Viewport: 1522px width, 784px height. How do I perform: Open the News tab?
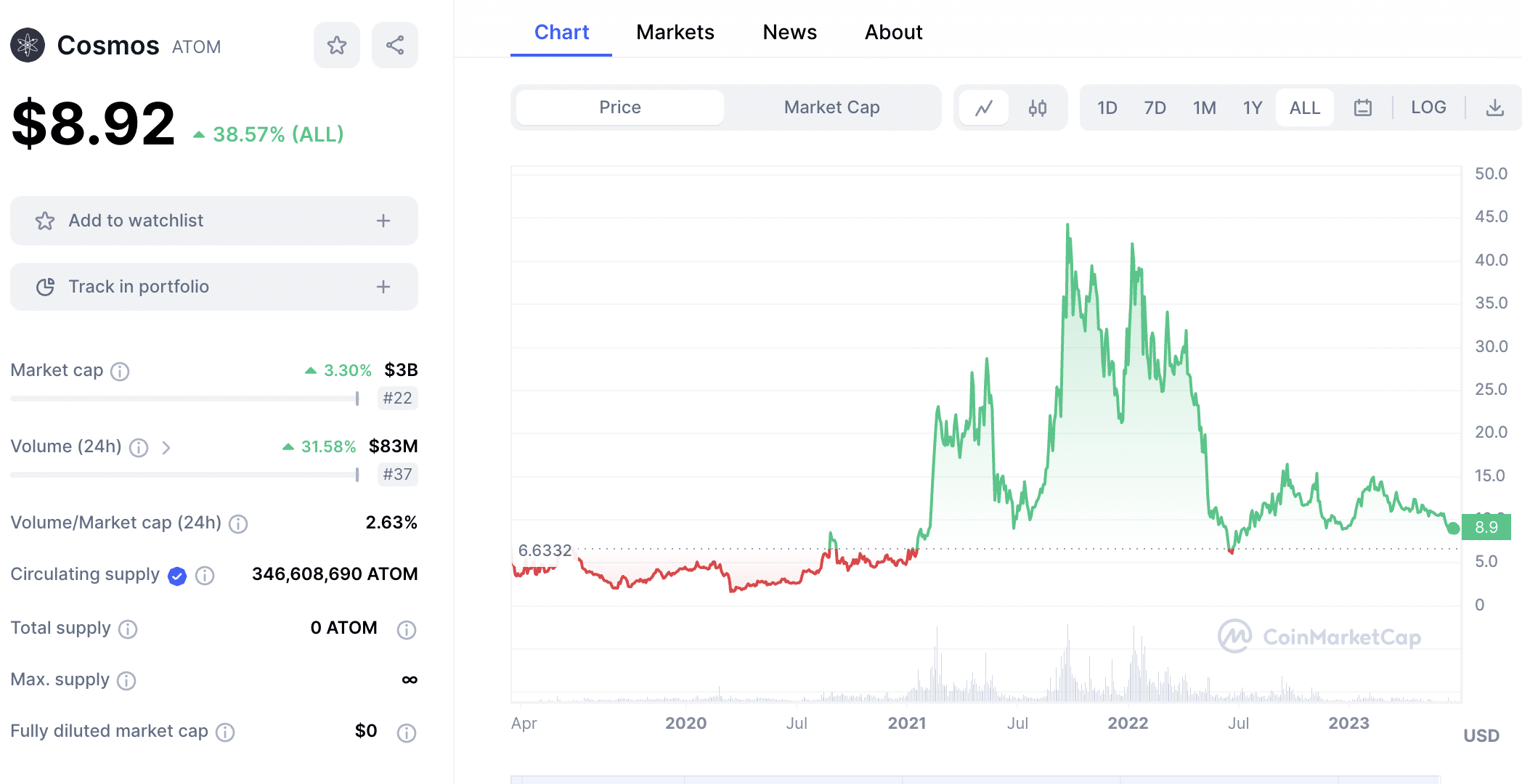tap(790, 32)
